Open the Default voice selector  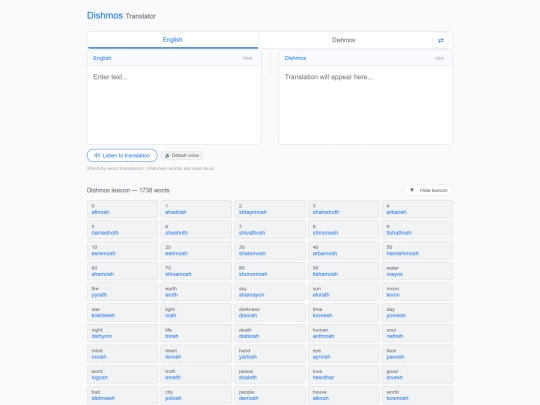181,155
